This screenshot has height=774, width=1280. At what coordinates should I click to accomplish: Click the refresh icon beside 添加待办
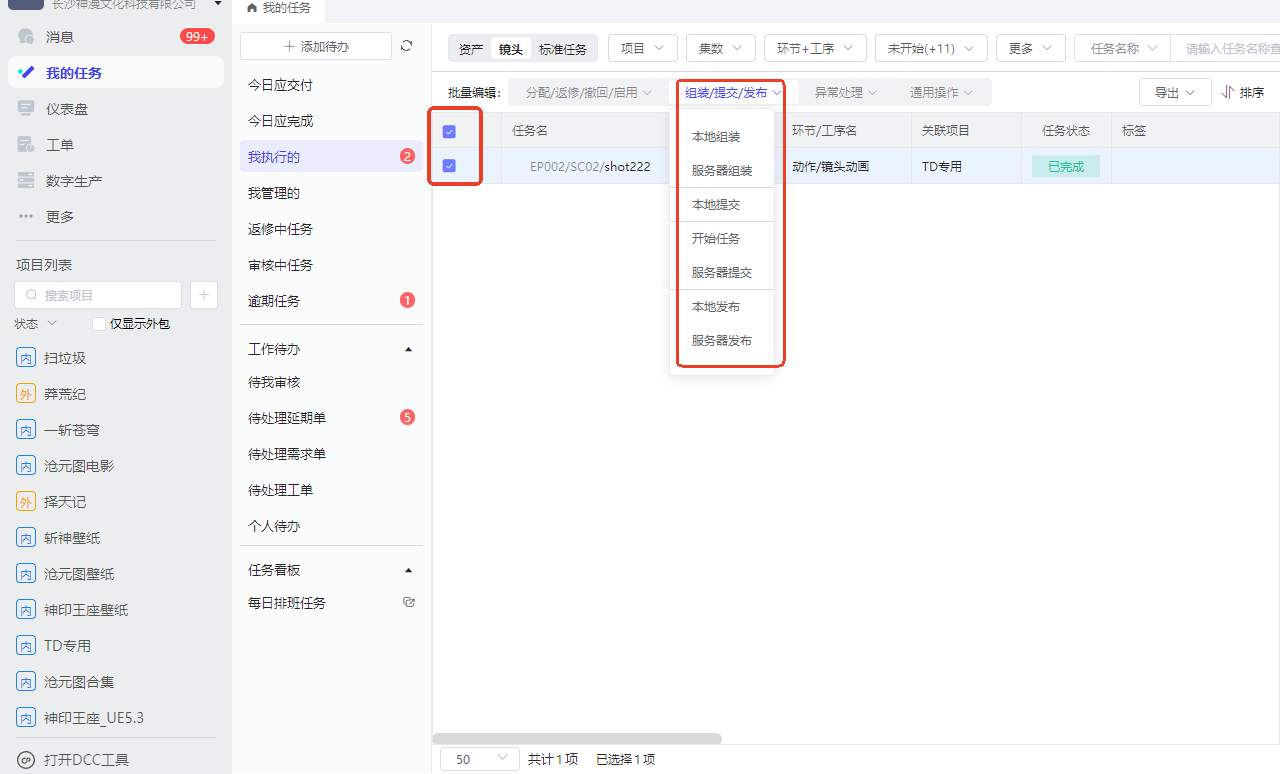click(406, 46)
